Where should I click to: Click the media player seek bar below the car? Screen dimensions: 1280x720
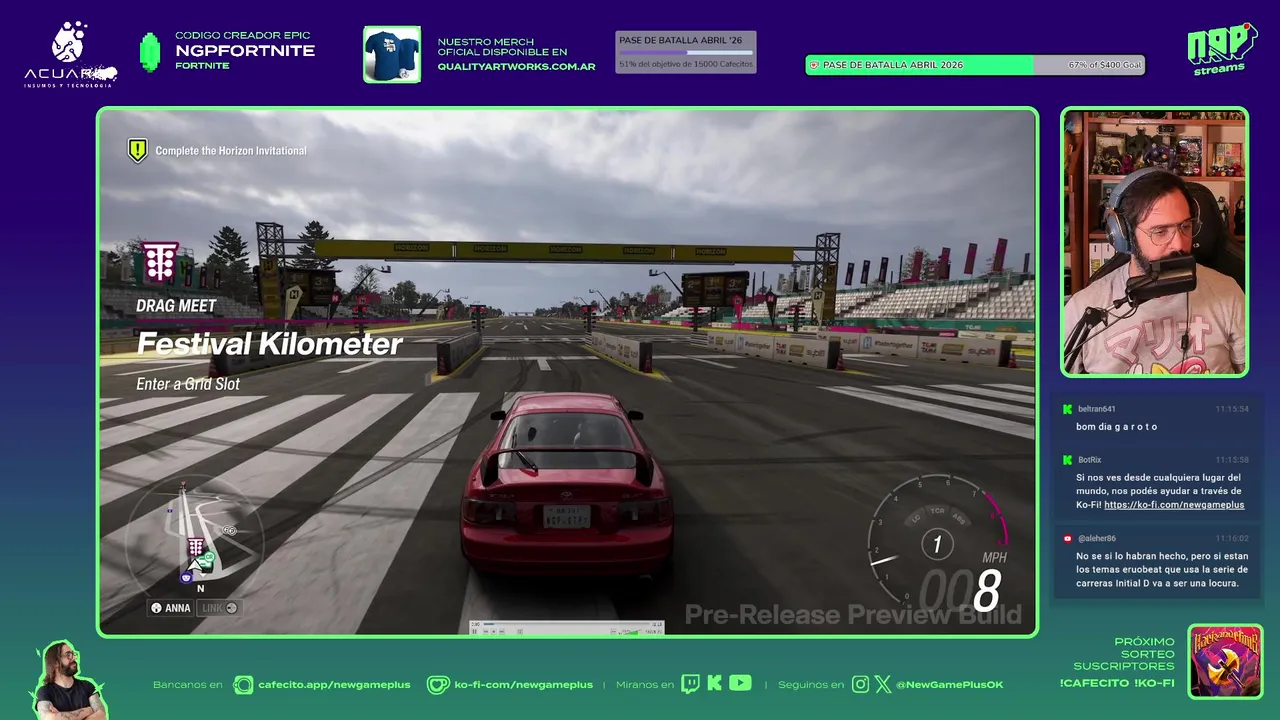[567, 624]
